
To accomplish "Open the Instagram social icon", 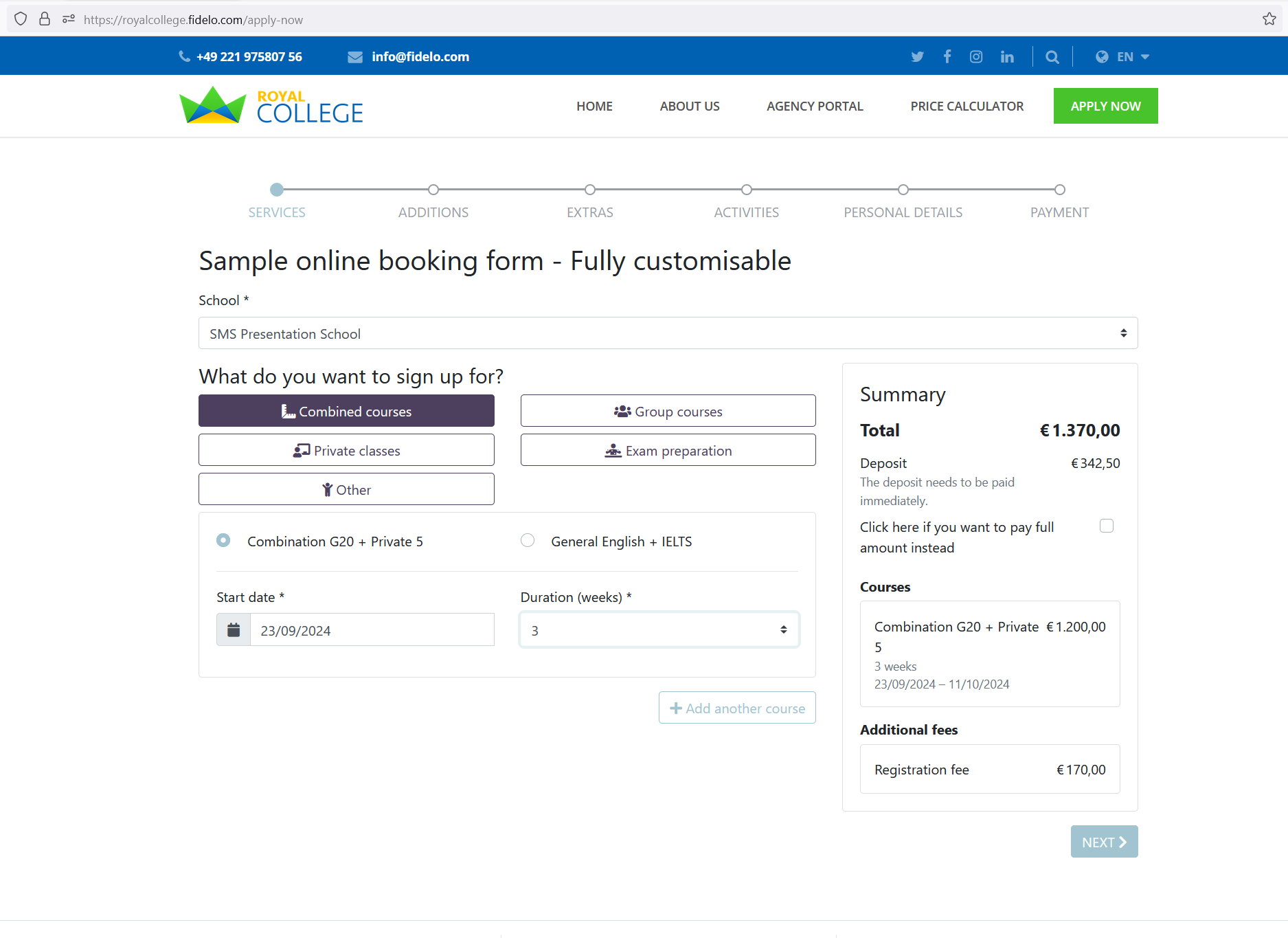I will [976, 57].
